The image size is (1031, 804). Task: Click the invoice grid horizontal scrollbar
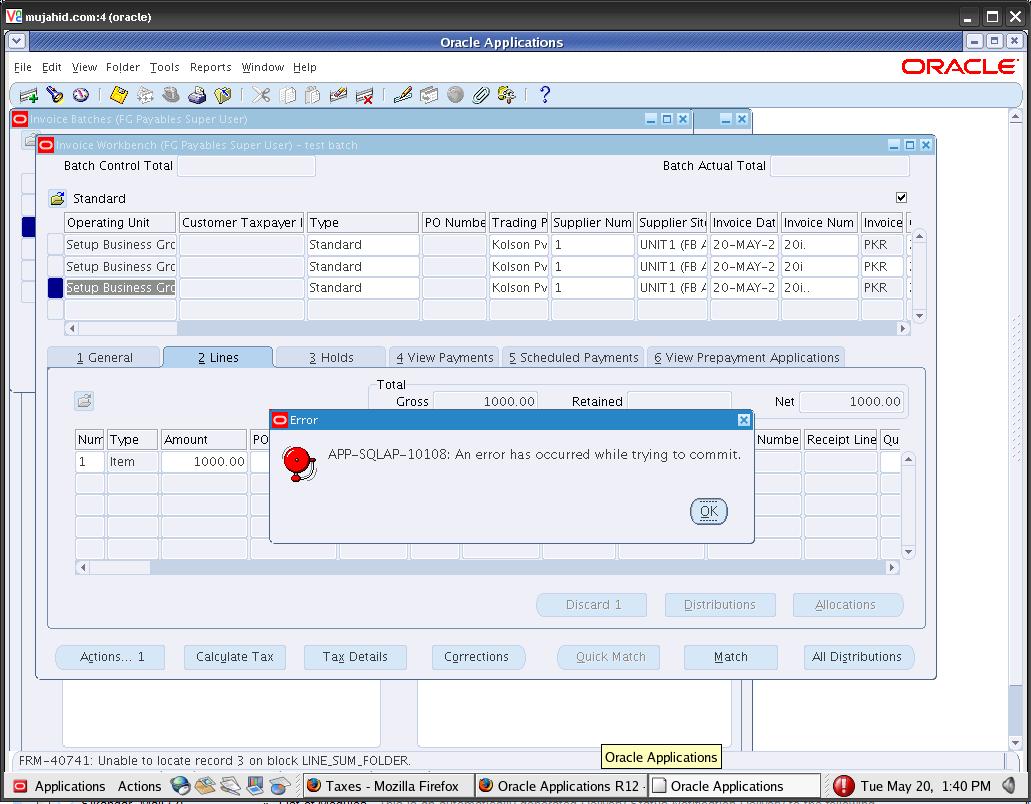pos(487,328)
